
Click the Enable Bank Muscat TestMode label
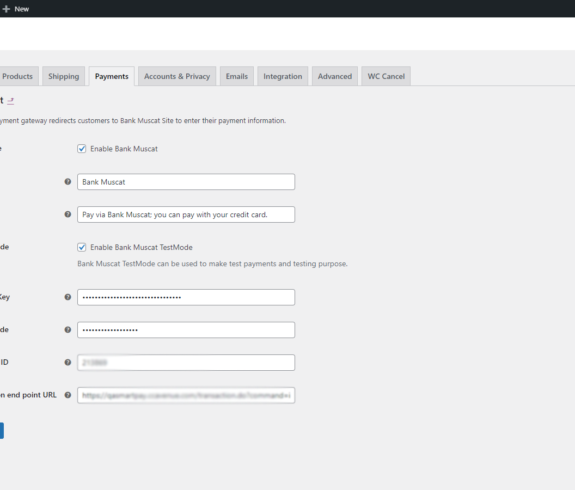tap(142, 248)
